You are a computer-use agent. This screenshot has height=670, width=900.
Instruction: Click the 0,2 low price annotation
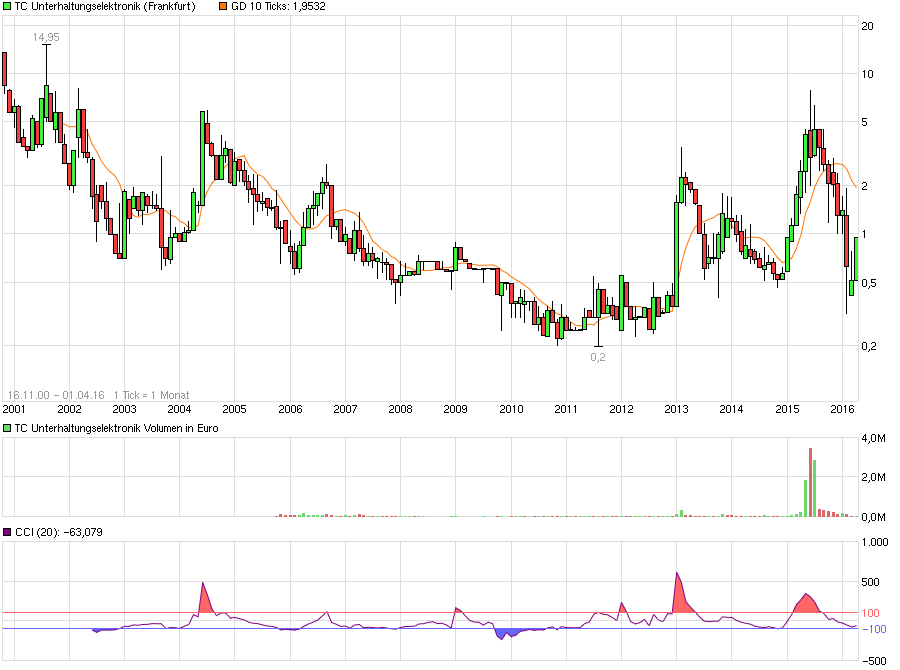pos(598,357)
